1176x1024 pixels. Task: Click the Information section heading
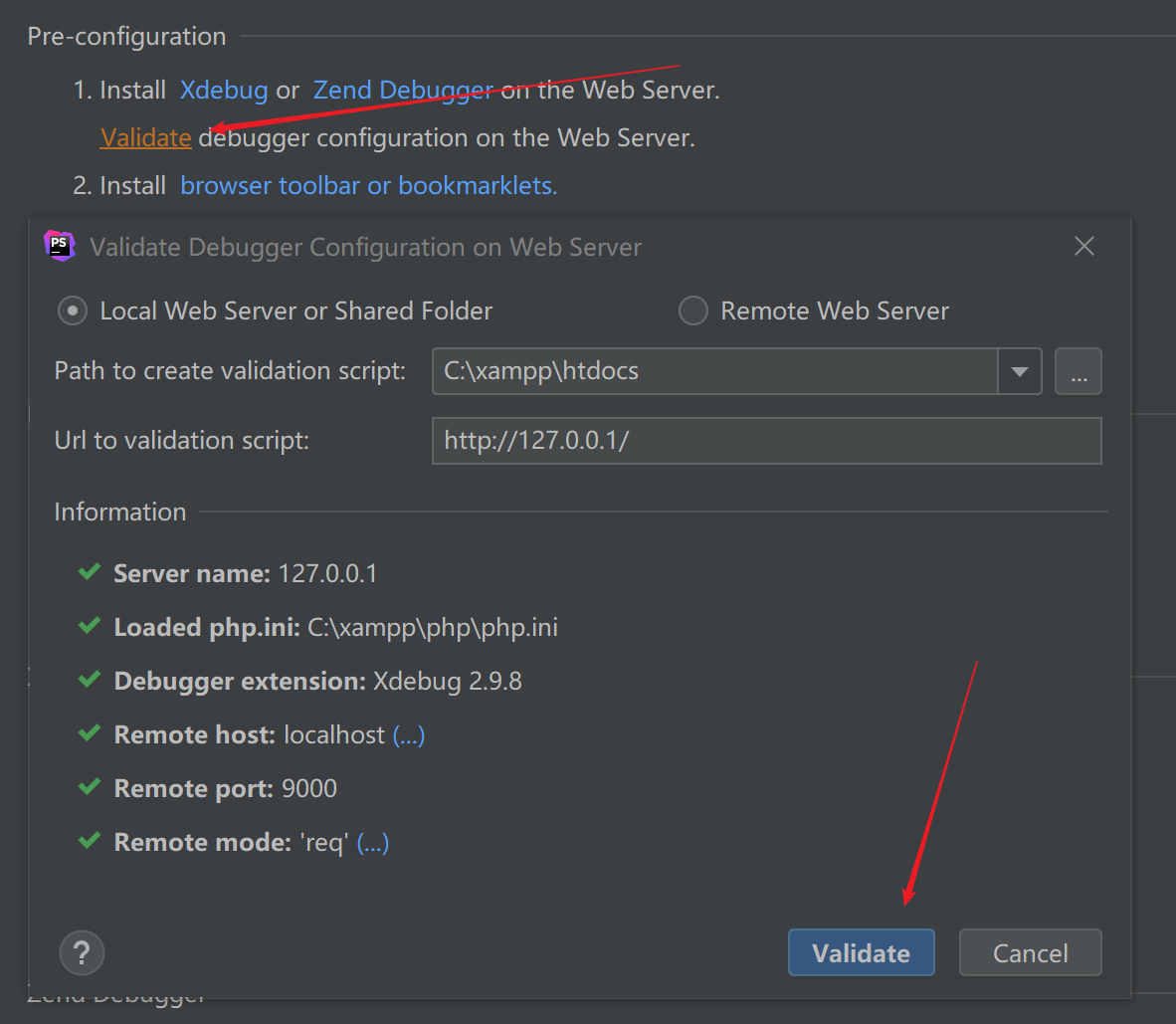(120, 512)
